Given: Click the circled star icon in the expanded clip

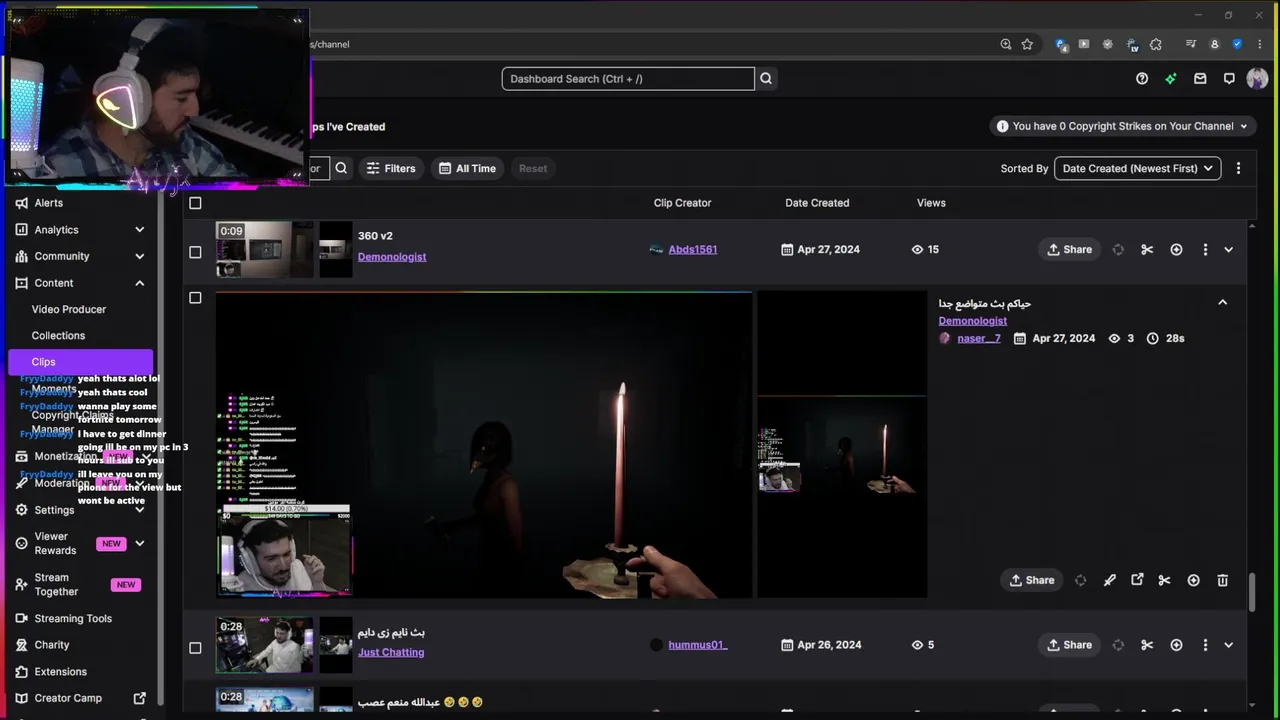Looking at the screenshot, I should tap(1193, 580).
